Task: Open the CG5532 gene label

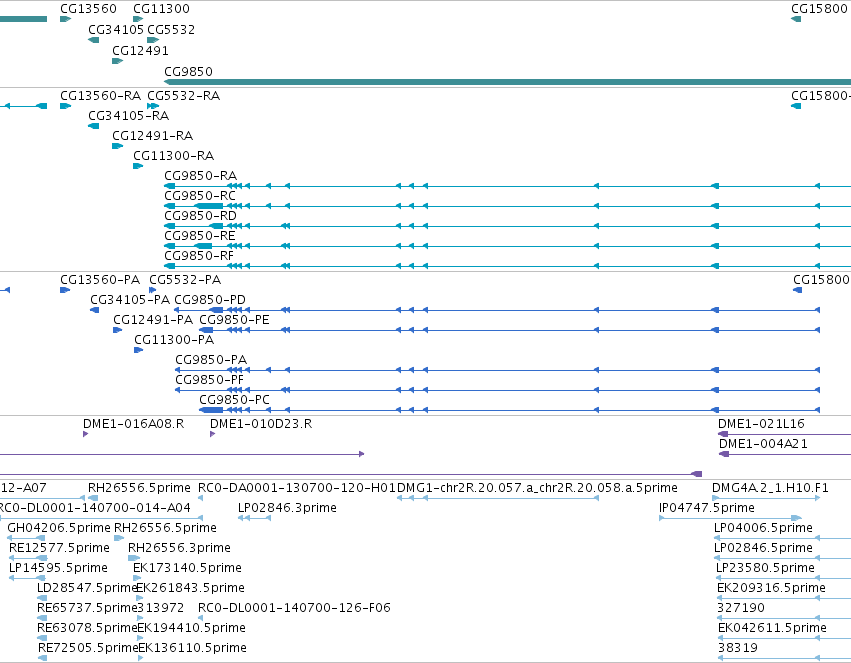Action: 171,29
